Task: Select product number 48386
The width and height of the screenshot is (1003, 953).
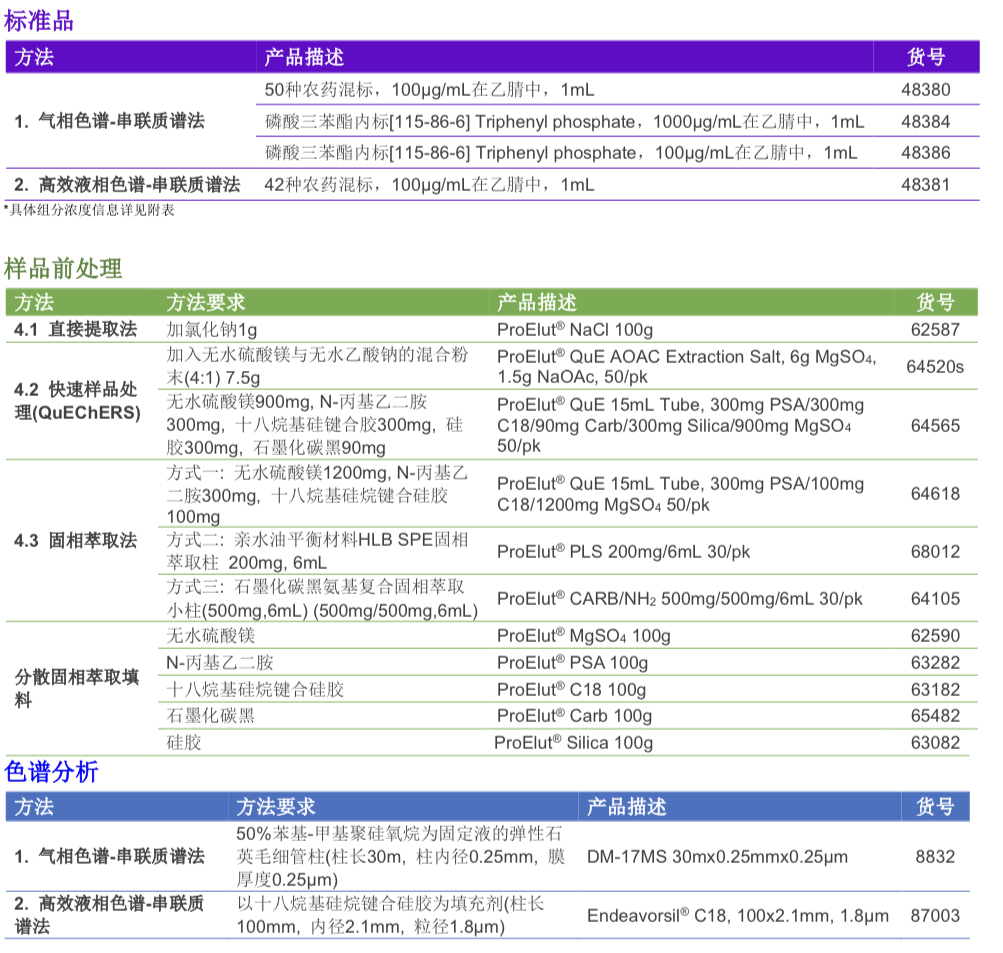Action: tap(926, 153)
